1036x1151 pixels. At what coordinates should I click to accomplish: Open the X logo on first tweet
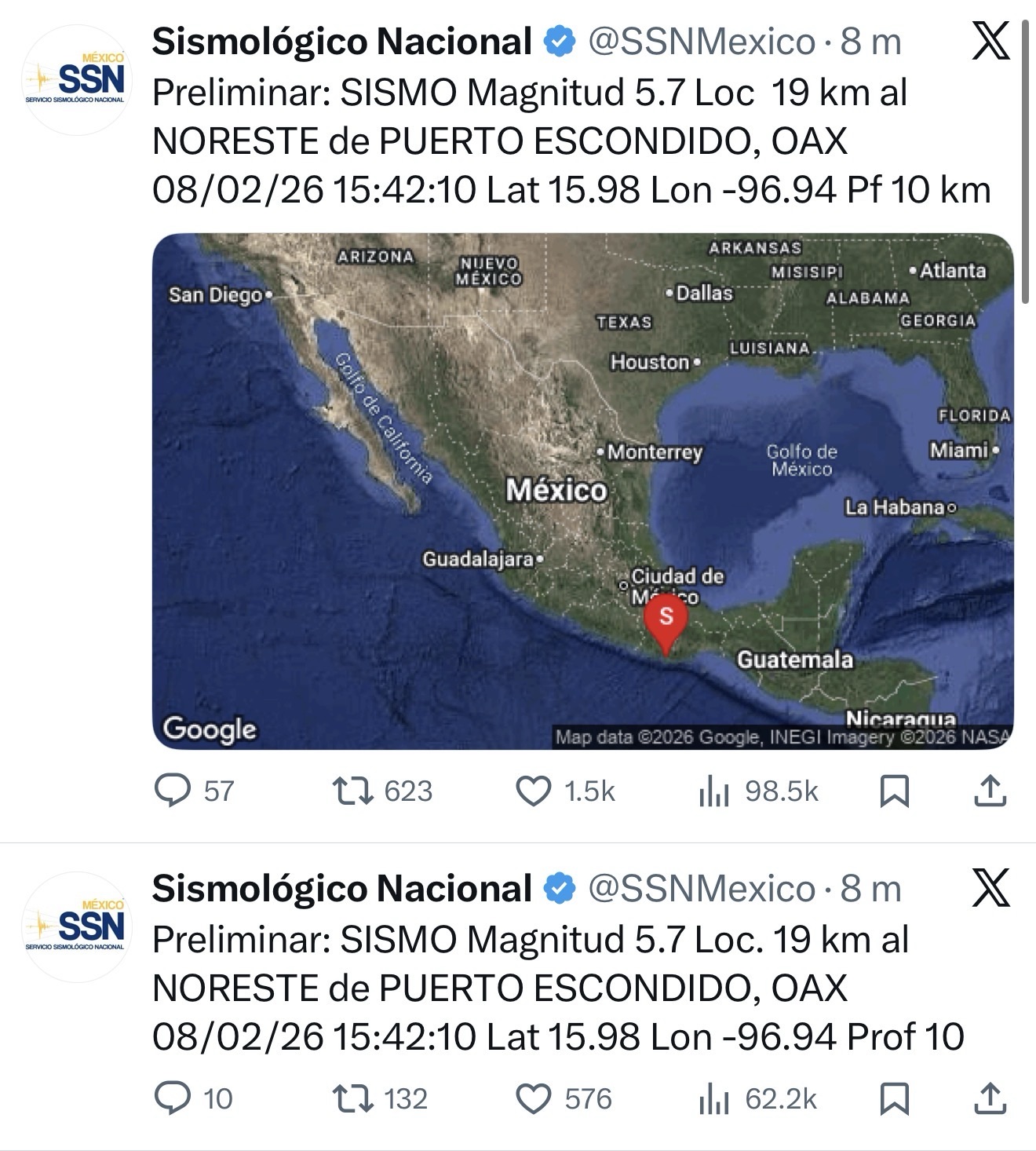(x=990, y=42)
